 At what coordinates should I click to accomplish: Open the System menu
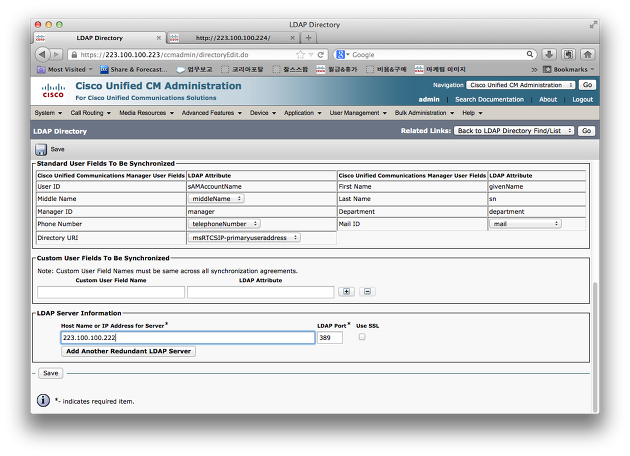click(48, 113)
